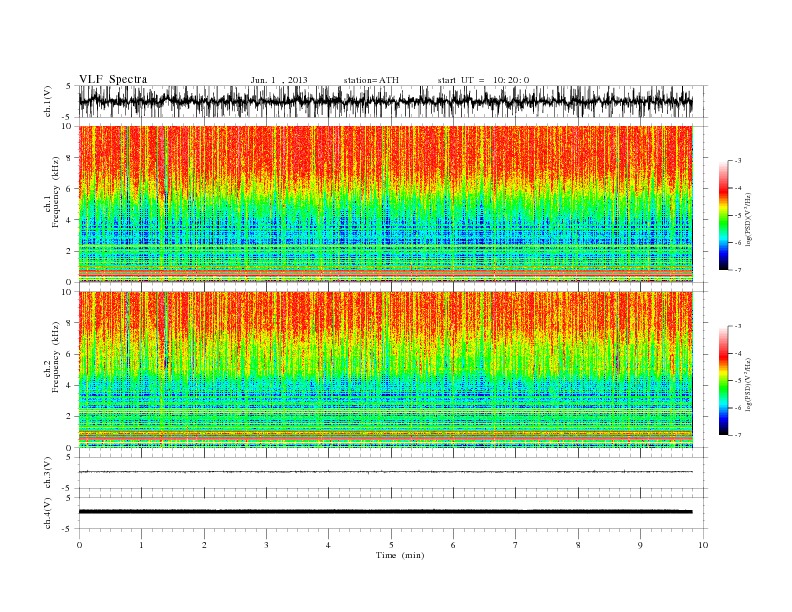Click the "2" tick label on the time axis
This screenshot has width=792, height=612.
[204, 545]
